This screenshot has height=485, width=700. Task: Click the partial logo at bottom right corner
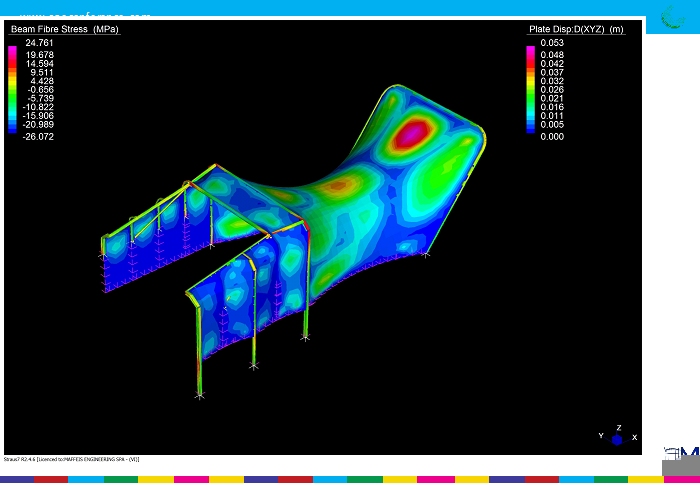[x=681, y=460]
